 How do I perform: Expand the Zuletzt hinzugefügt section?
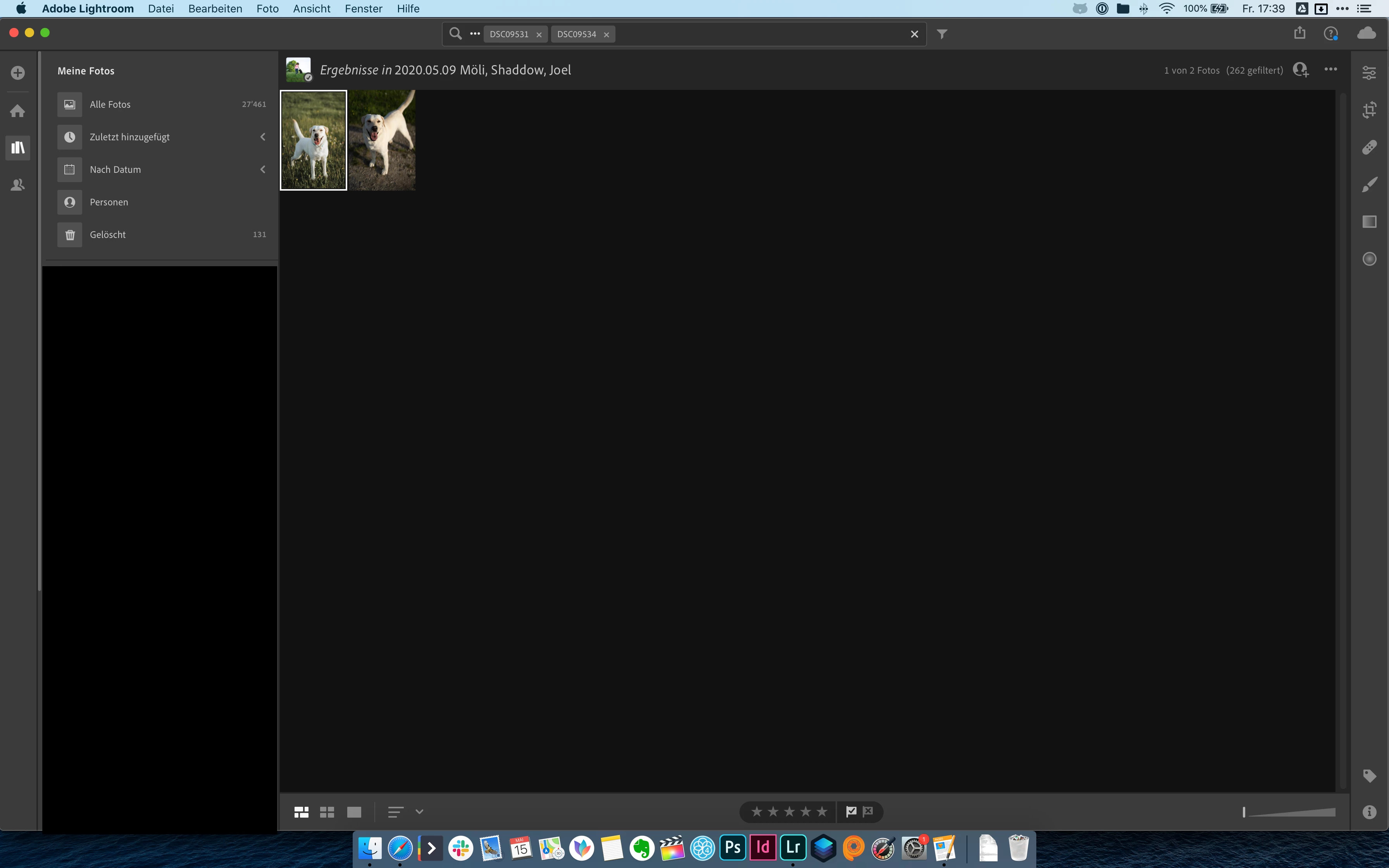coord(263,137)
